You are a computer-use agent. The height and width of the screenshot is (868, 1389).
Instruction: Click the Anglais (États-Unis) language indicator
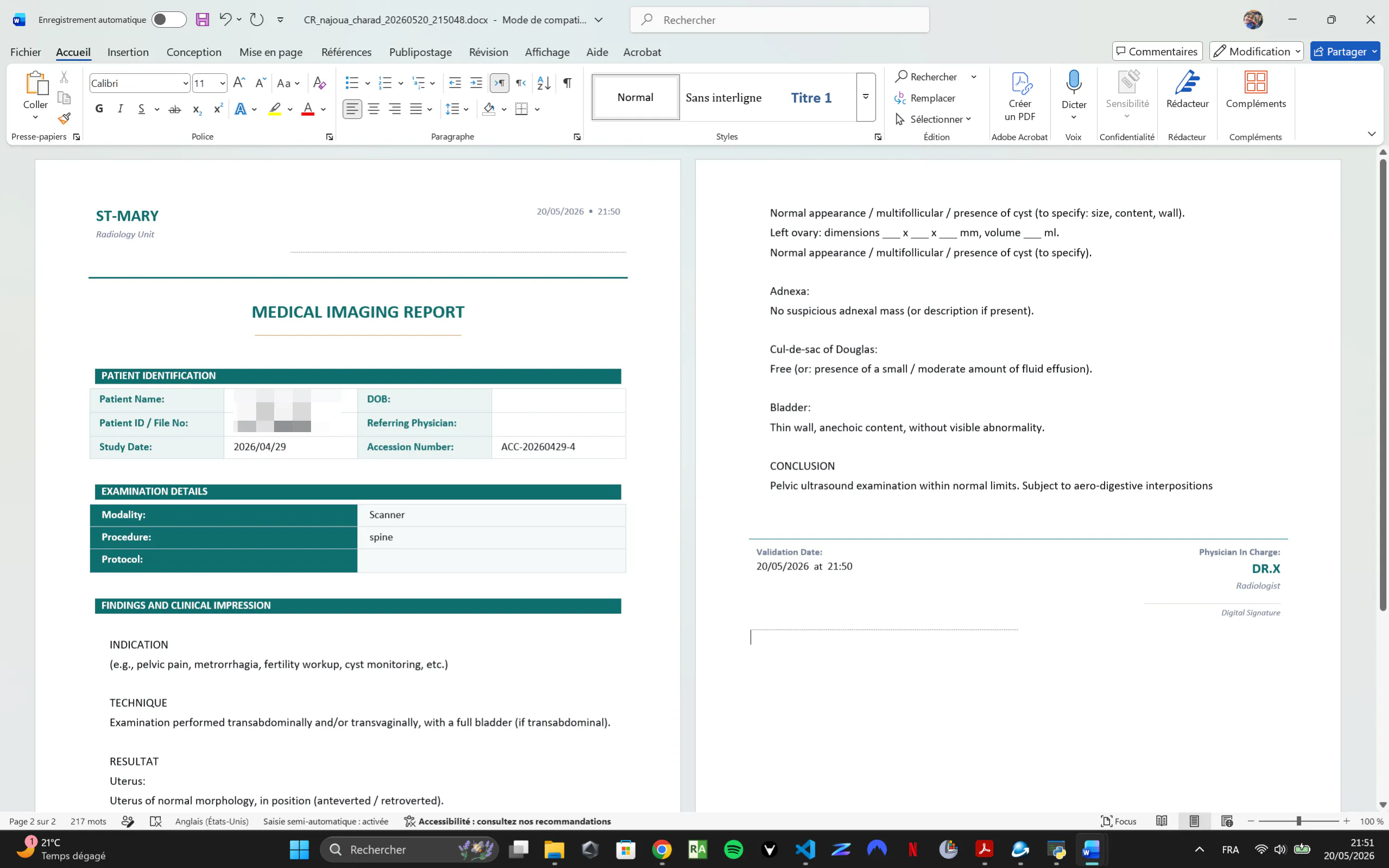[x=212, y=821]
